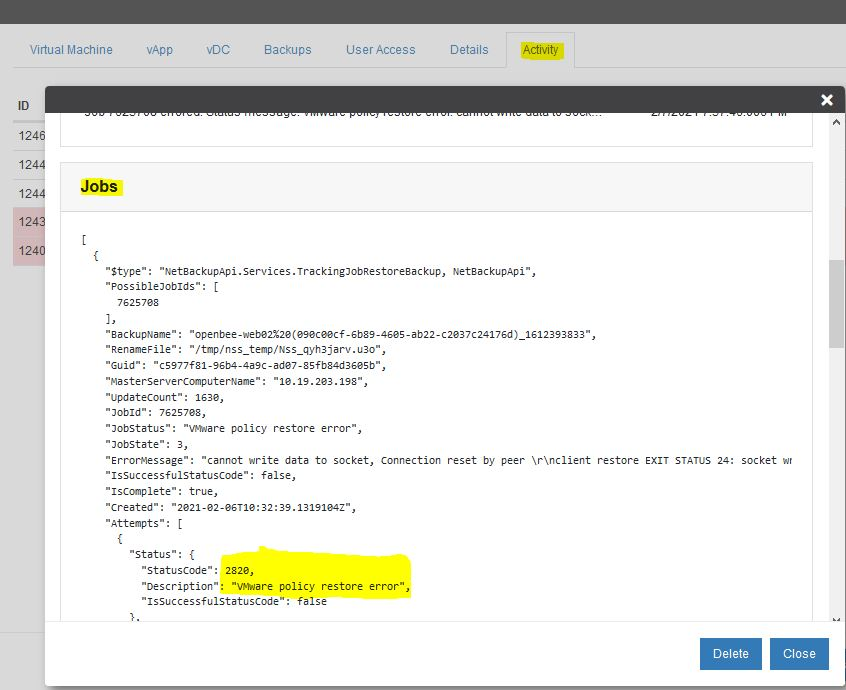The height and width of the screenshot is (690, 846).
Task: Click the Close button in the dialog footer
Action: coord(799,654)
